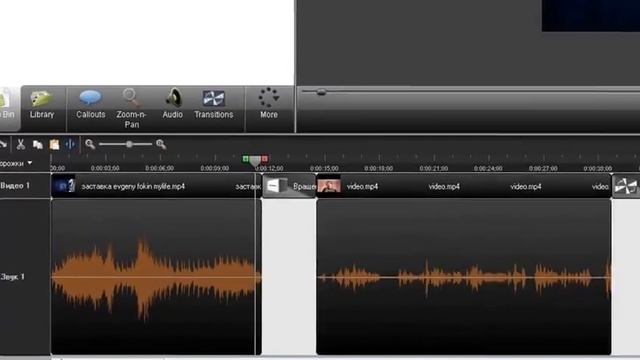The image size is (640, 360).
Task: Select the заставка audio waveform
Action: point(156,277)
